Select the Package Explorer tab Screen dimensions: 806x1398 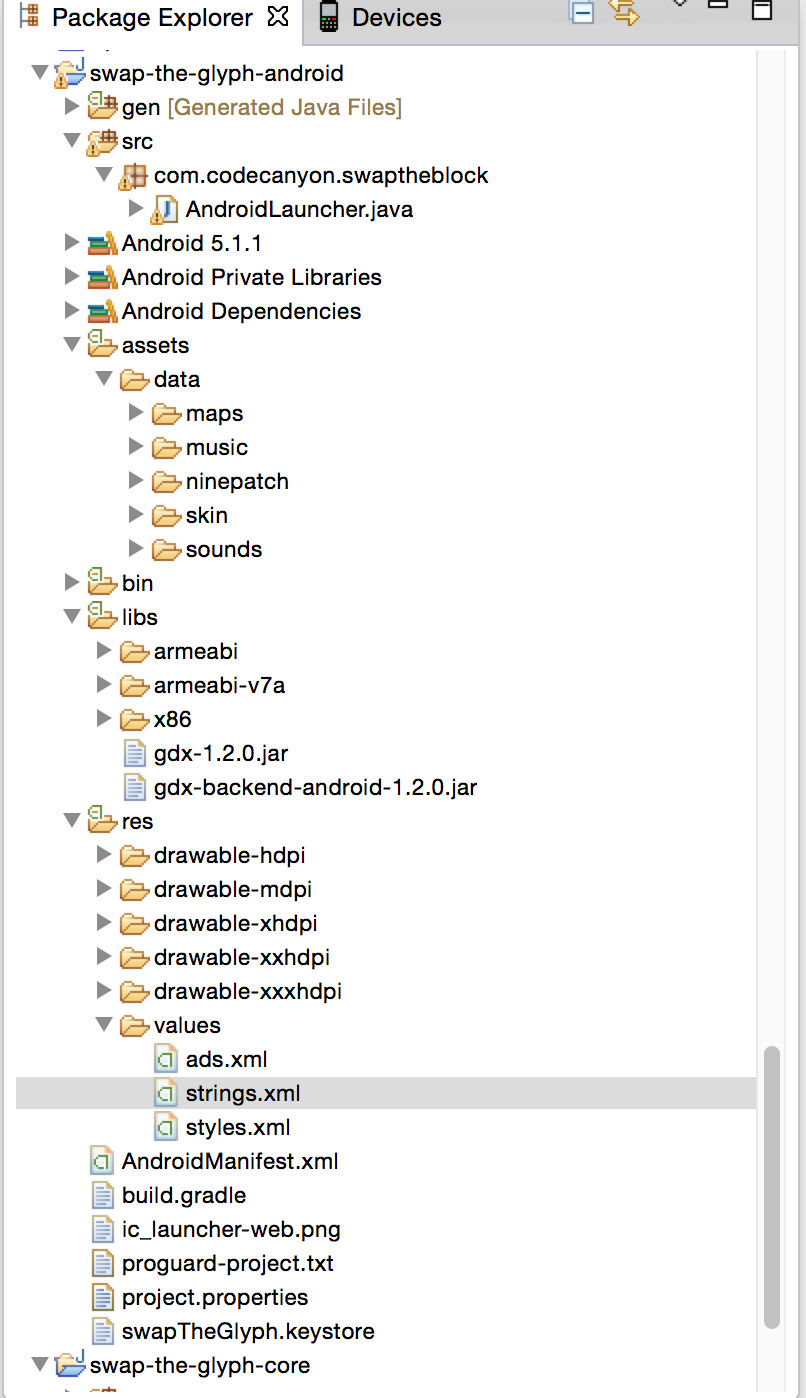[153, 18]
